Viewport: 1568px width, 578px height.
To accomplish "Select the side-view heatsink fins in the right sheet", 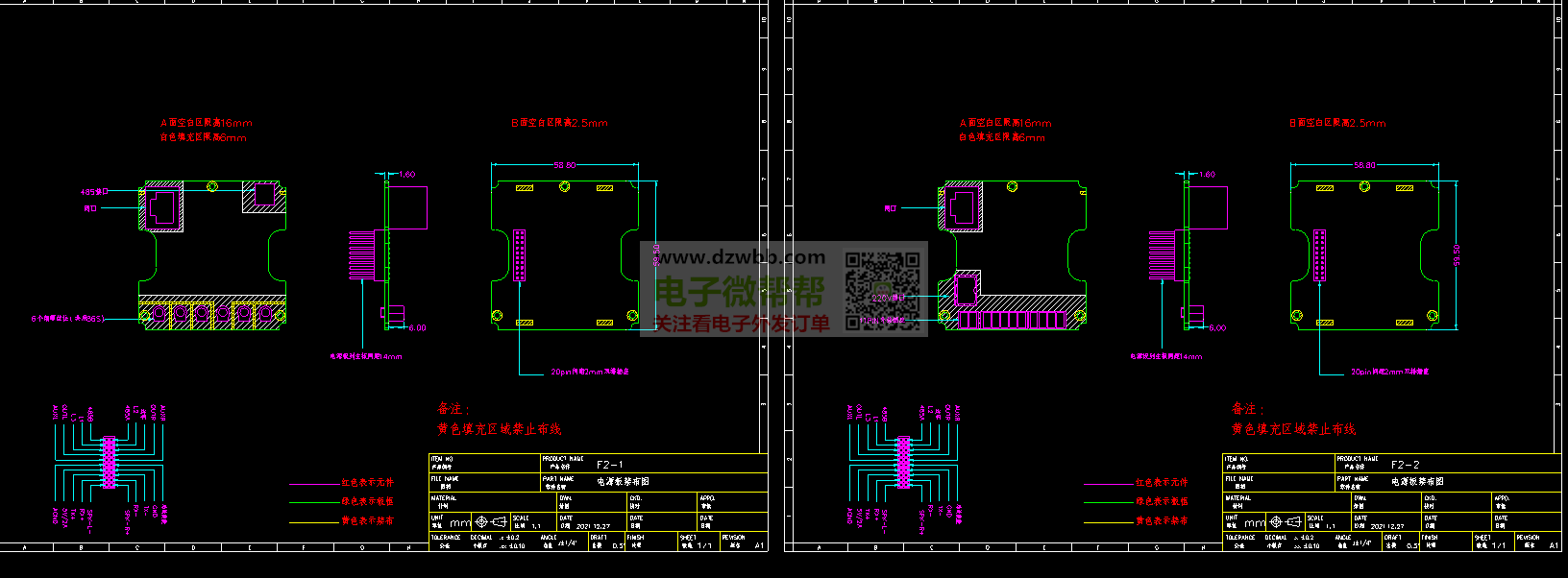I will pyautogui.click(x=1162, y=255).
